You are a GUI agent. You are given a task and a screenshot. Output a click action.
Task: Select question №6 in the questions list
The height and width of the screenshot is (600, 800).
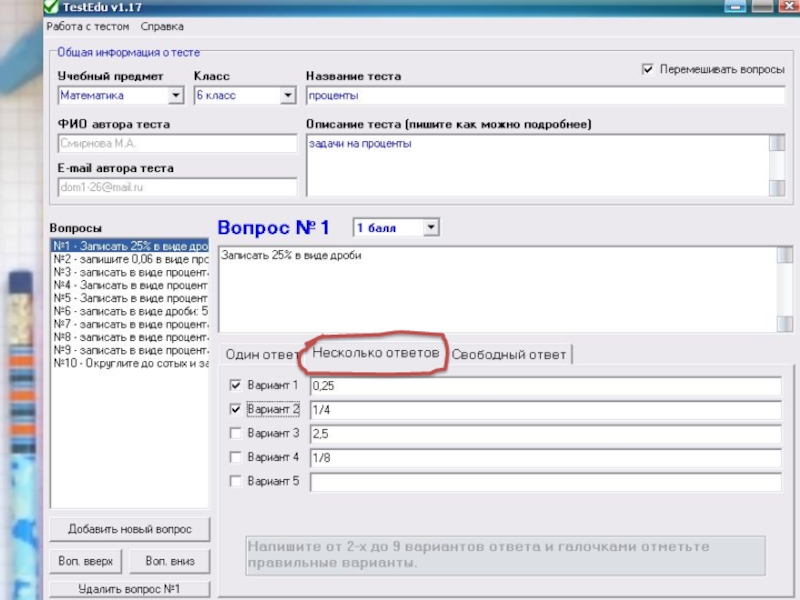tap(130, 311)
